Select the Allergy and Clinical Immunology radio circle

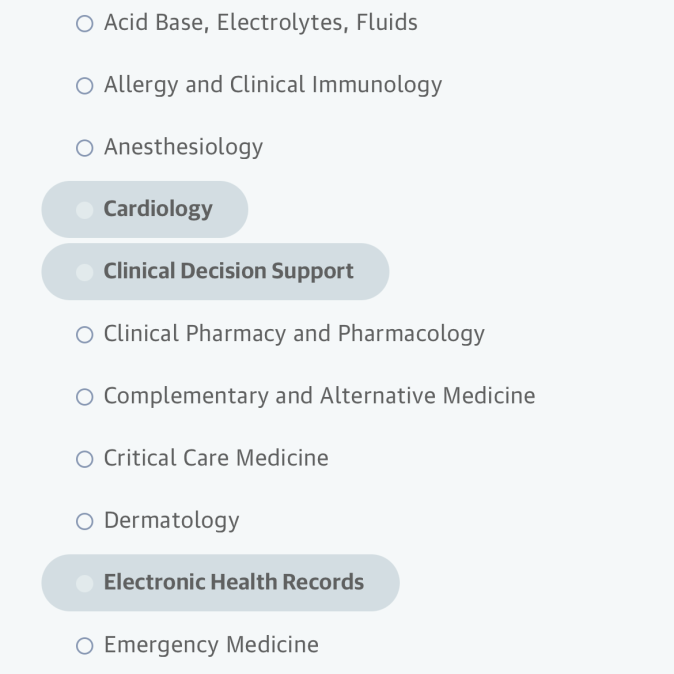(x=85, y=86)
